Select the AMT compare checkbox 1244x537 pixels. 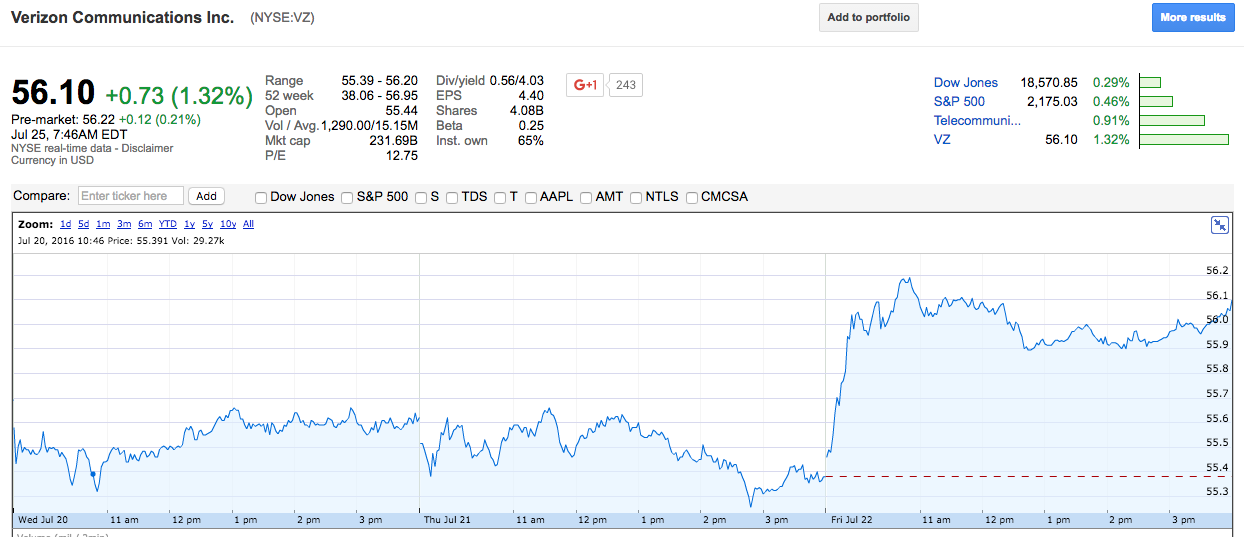586,197
